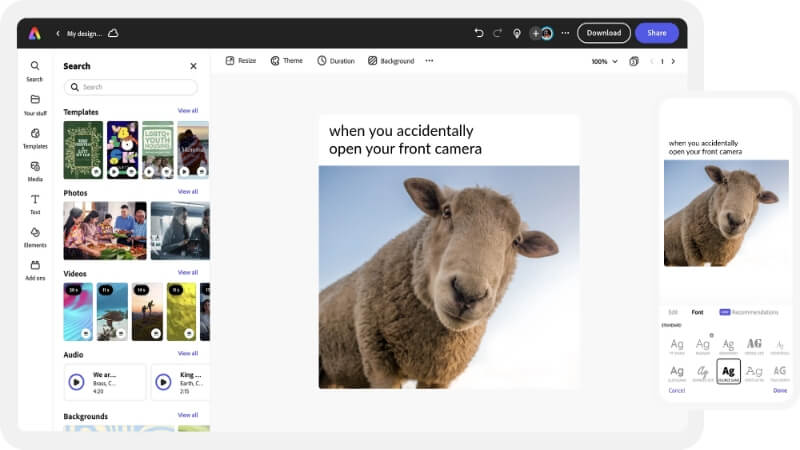View all Videos
Viewport: 800px width, 450px height.
tap(188, 272)
